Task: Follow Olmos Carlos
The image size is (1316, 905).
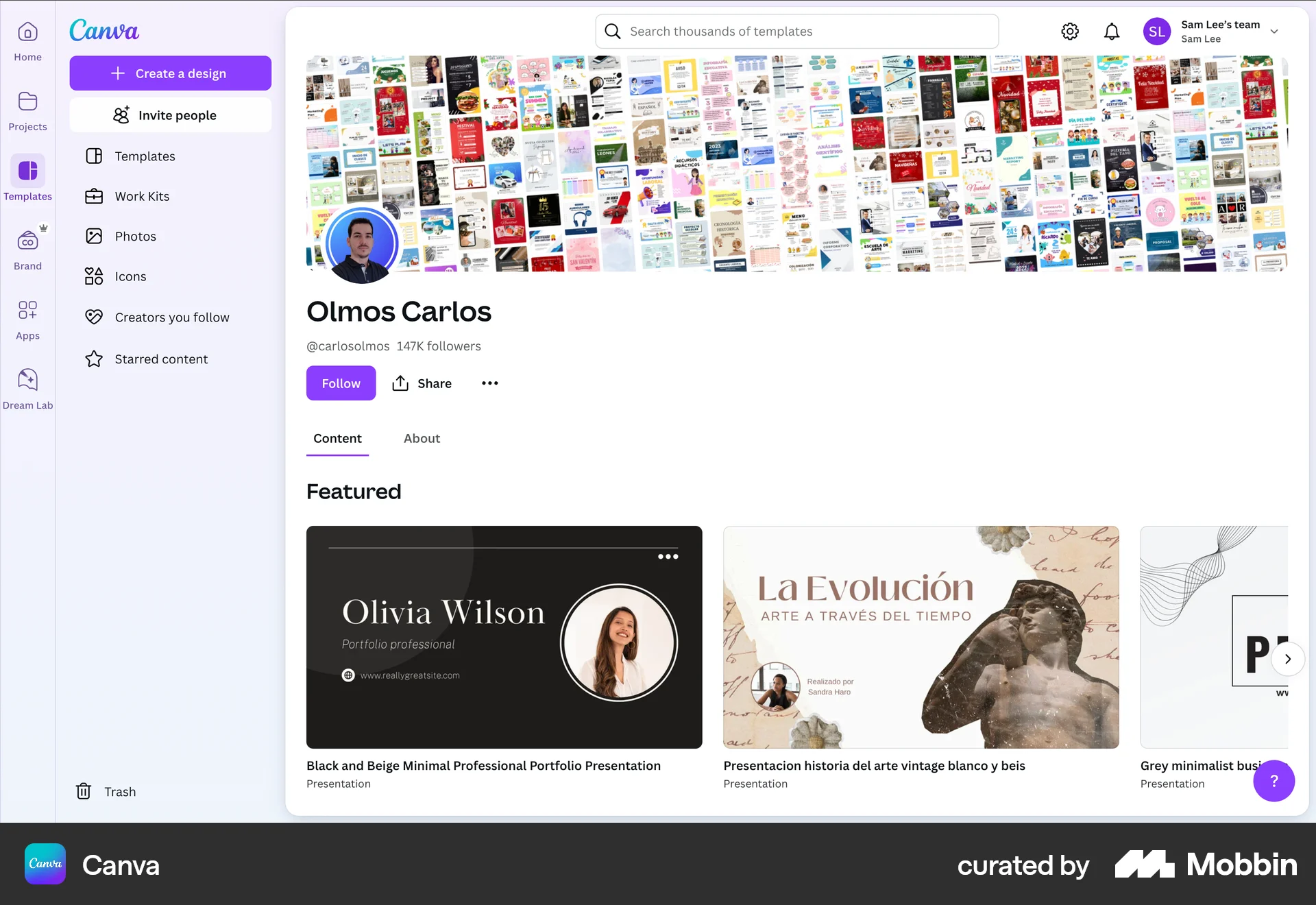Action: click(x=341, y=383)
